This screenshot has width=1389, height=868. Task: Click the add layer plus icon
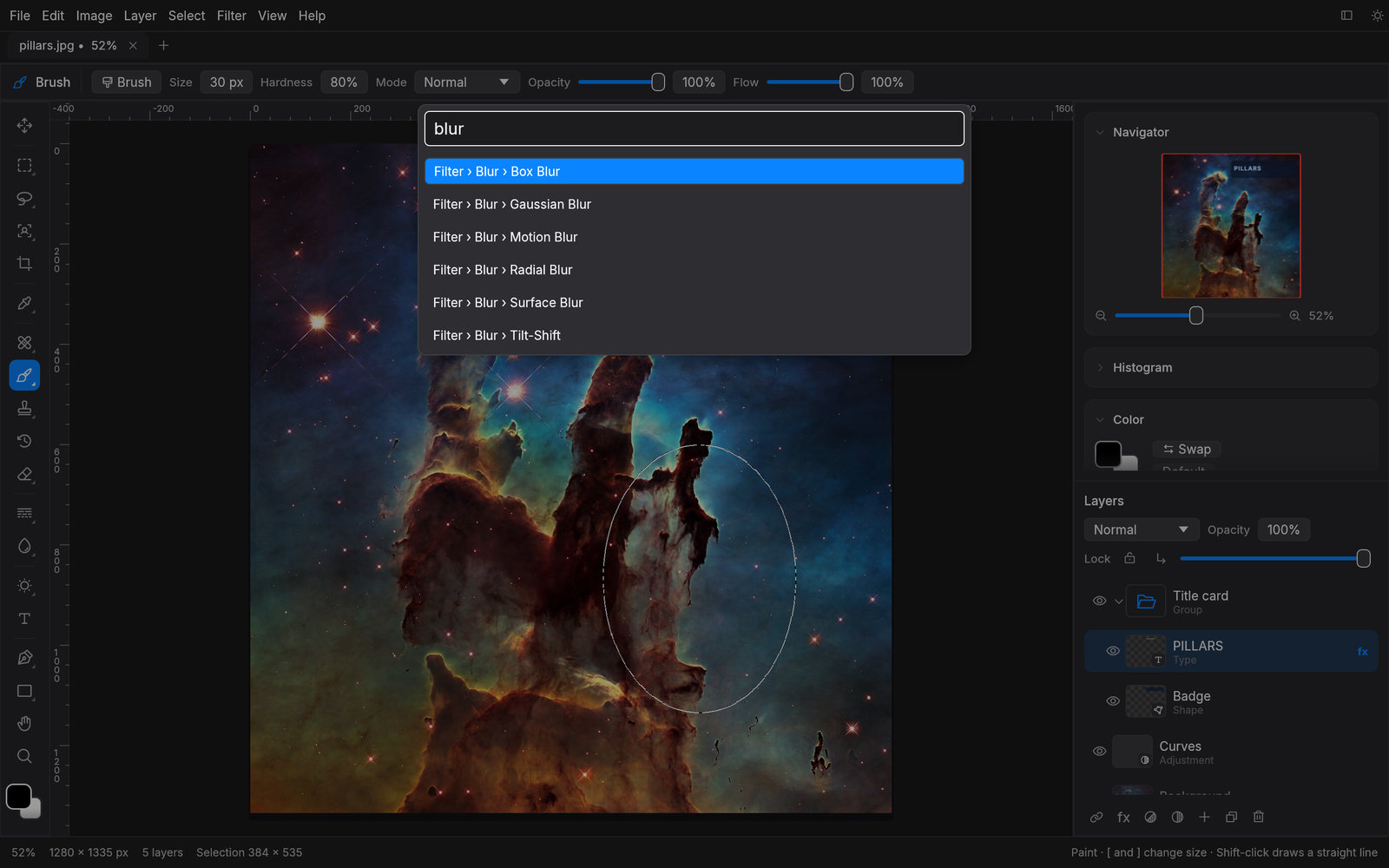tap(1204, 817)
